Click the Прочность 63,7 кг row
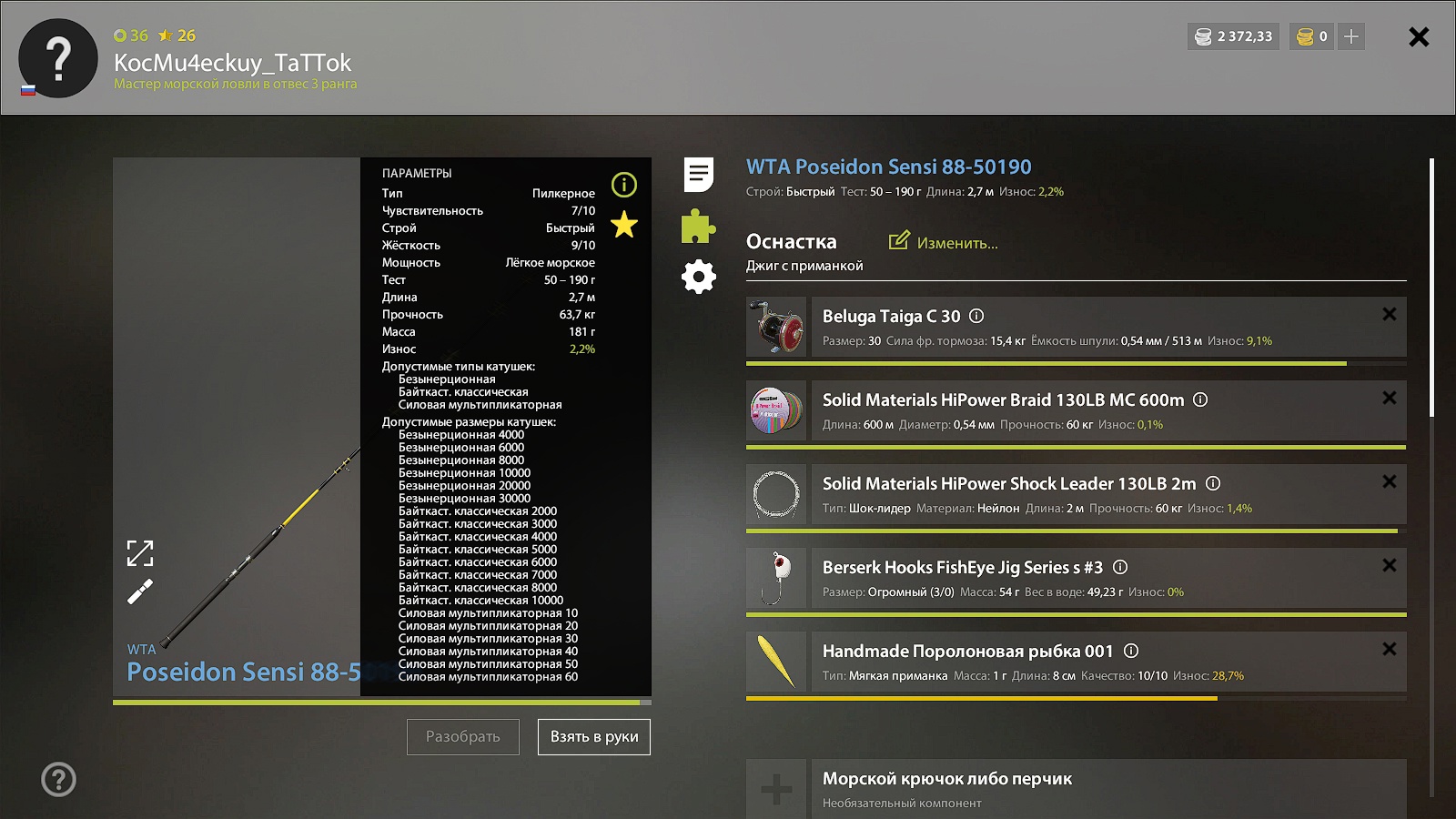Viewport: 1456px width, 819px height. 489,314
